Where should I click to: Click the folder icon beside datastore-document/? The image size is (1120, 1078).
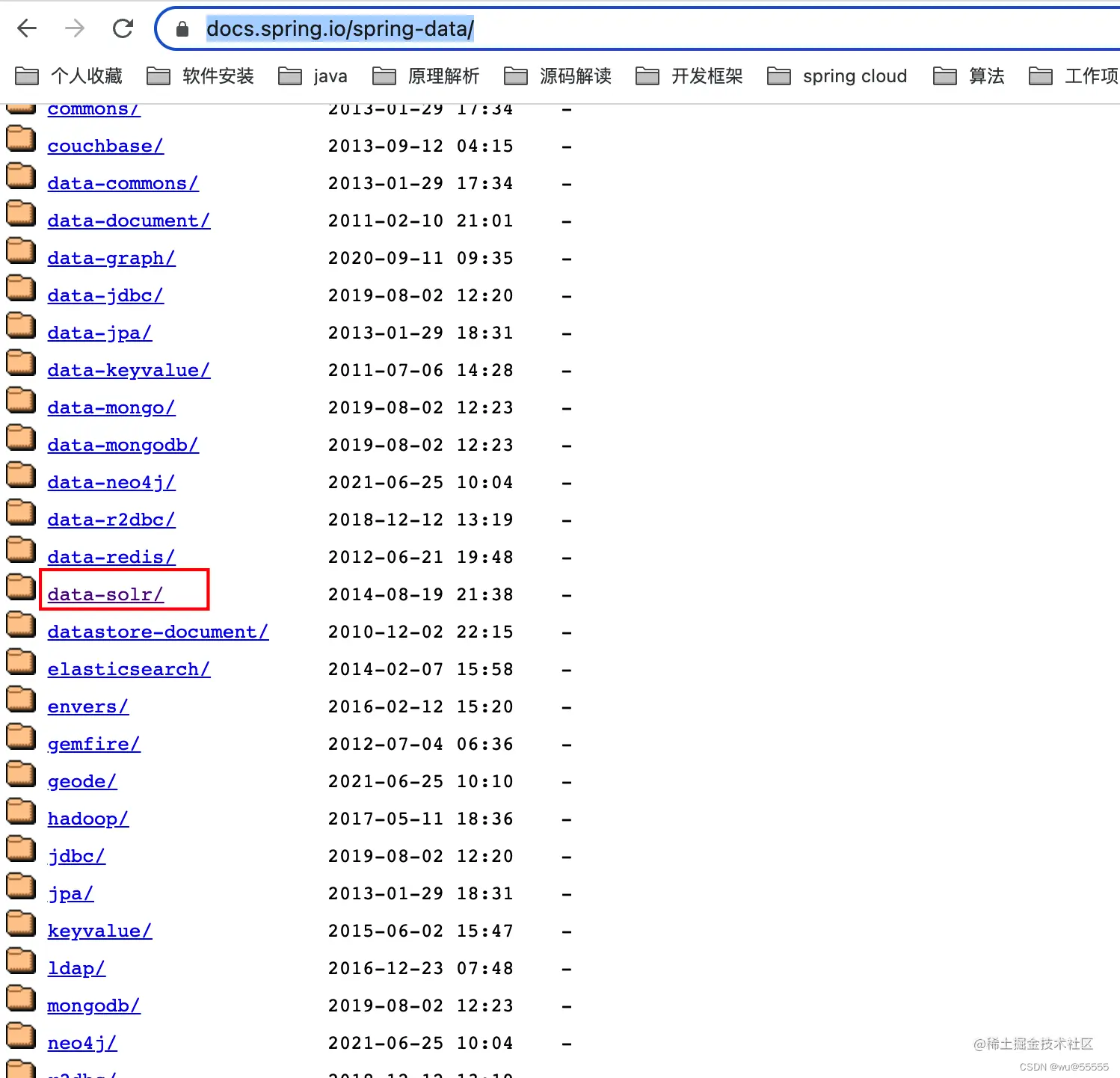click(x=21, y=624)
